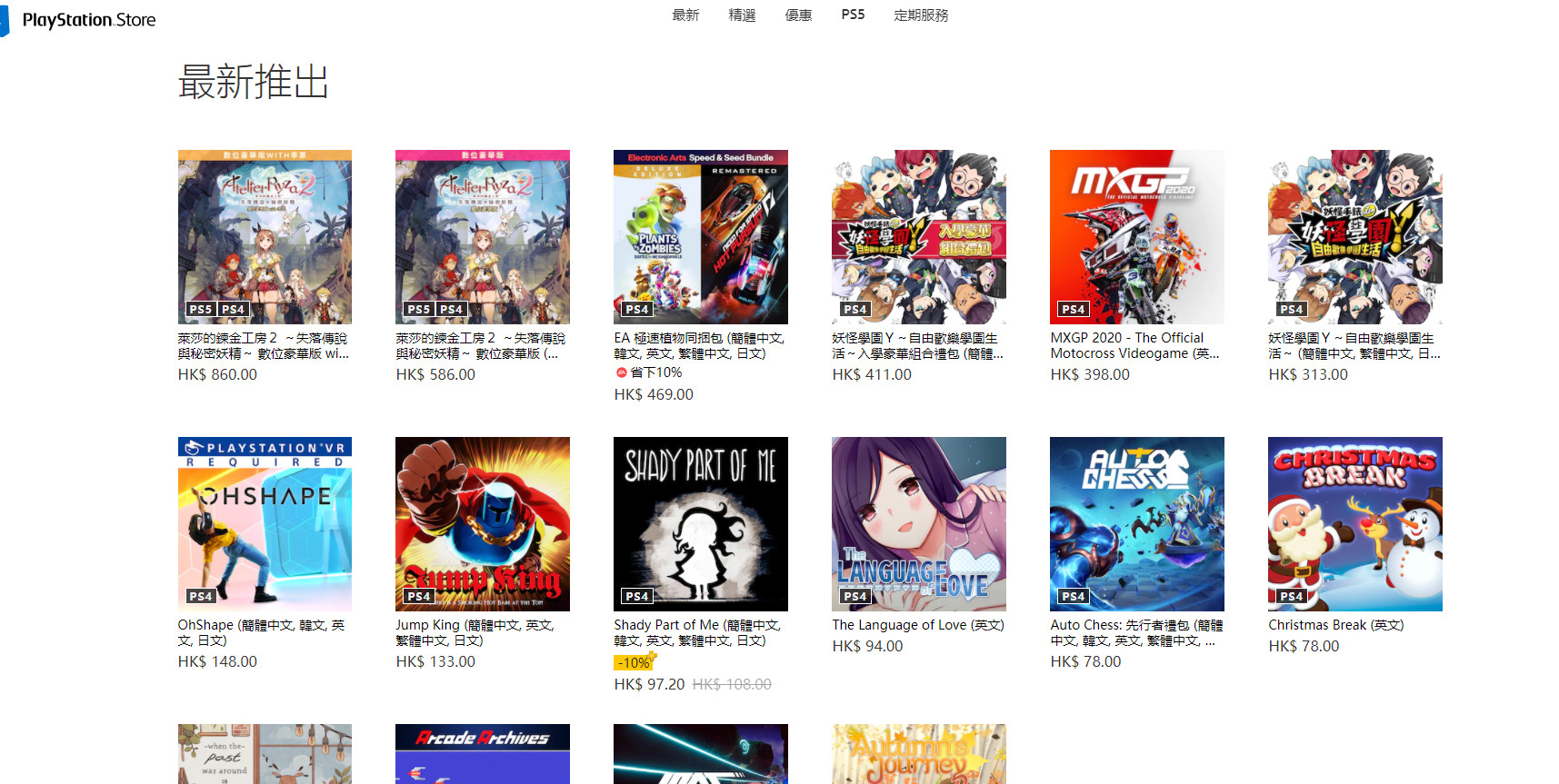Click The Language of Love (英文) title
This screenshot has width=1559, height=784.
[918, 625]
